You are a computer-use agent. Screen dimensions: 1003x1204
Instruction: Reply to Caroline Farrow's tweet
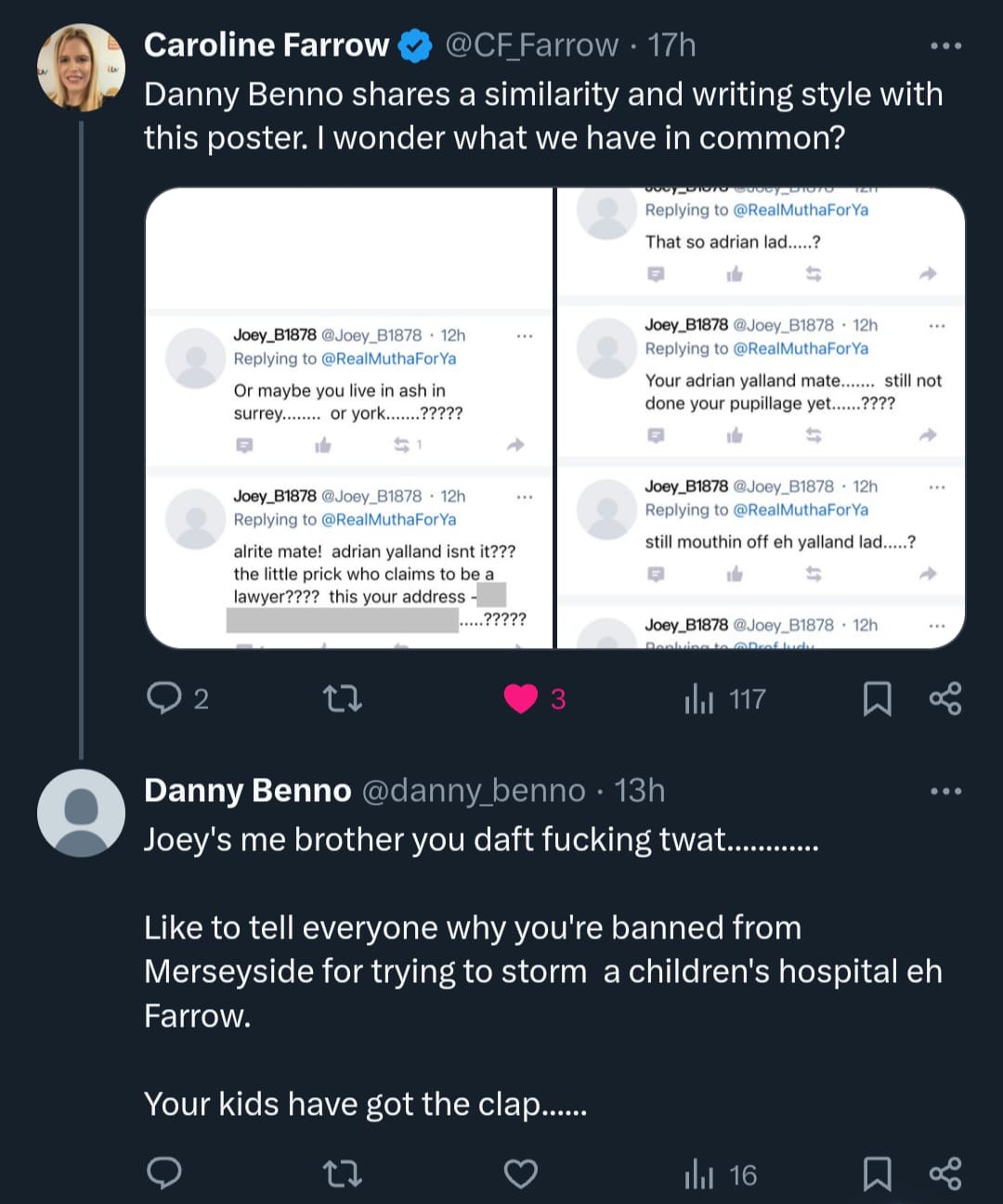click(165, 698)
